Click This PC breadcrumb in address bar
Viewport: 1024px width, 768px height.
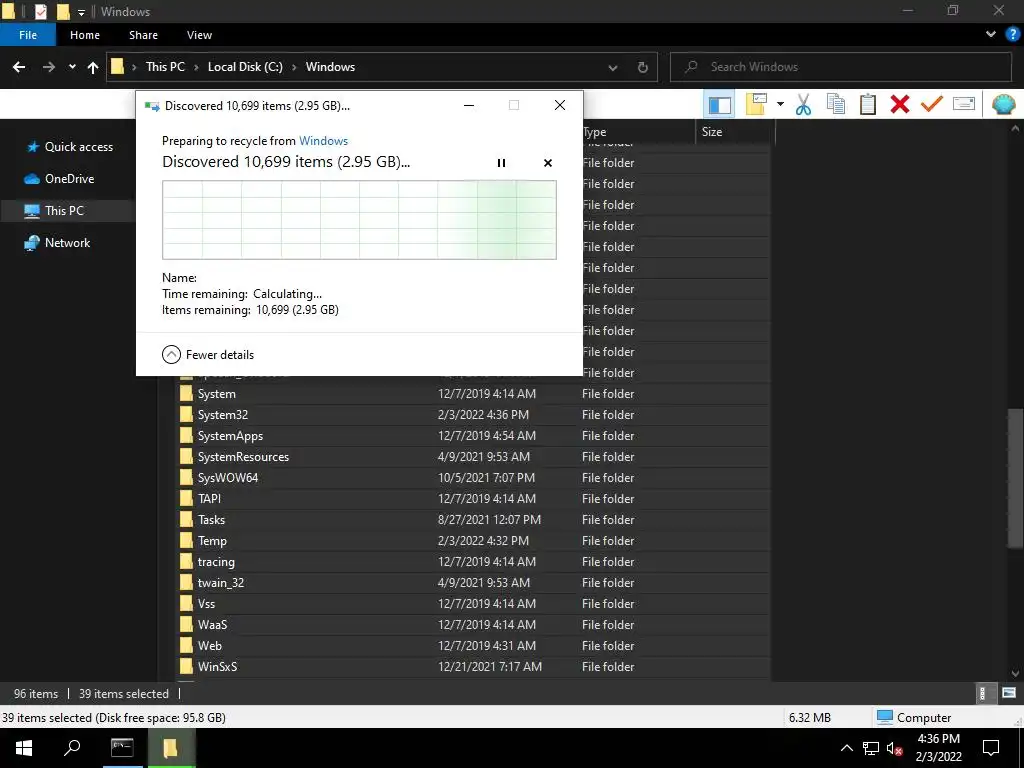pos(165,67)
